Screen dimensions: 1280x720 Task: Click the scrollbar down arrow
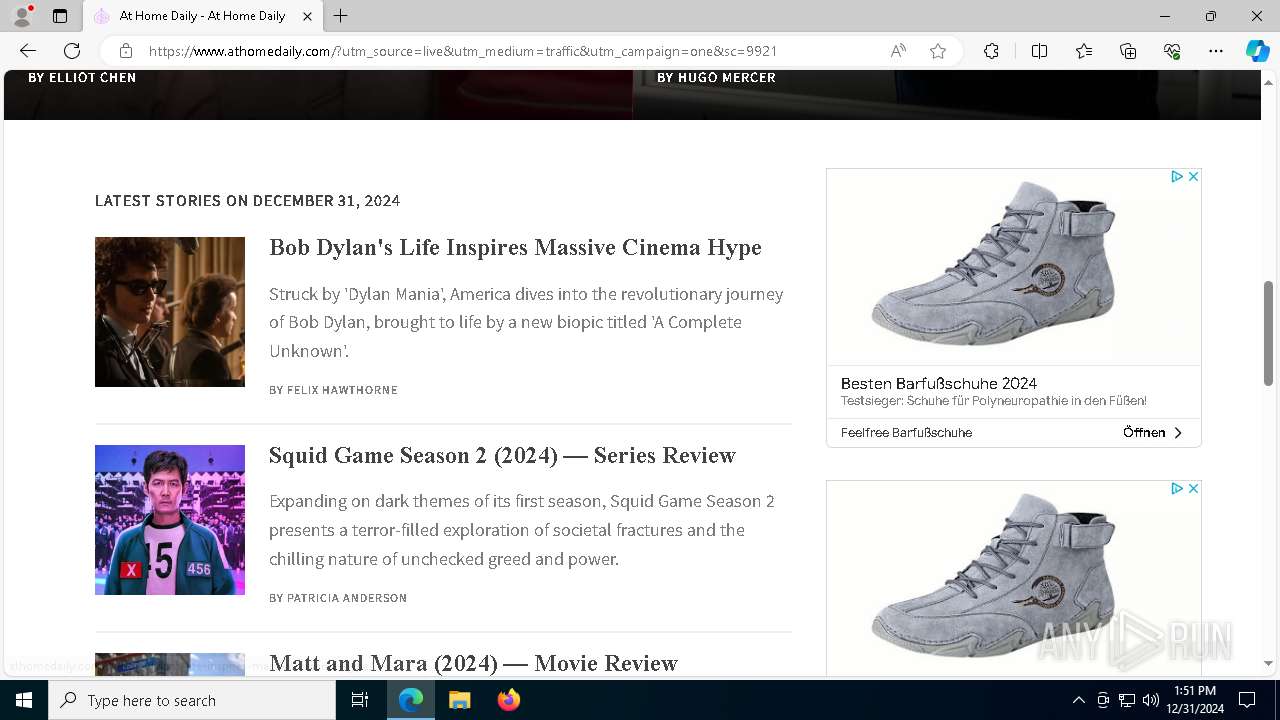(x=1268, y=663)
